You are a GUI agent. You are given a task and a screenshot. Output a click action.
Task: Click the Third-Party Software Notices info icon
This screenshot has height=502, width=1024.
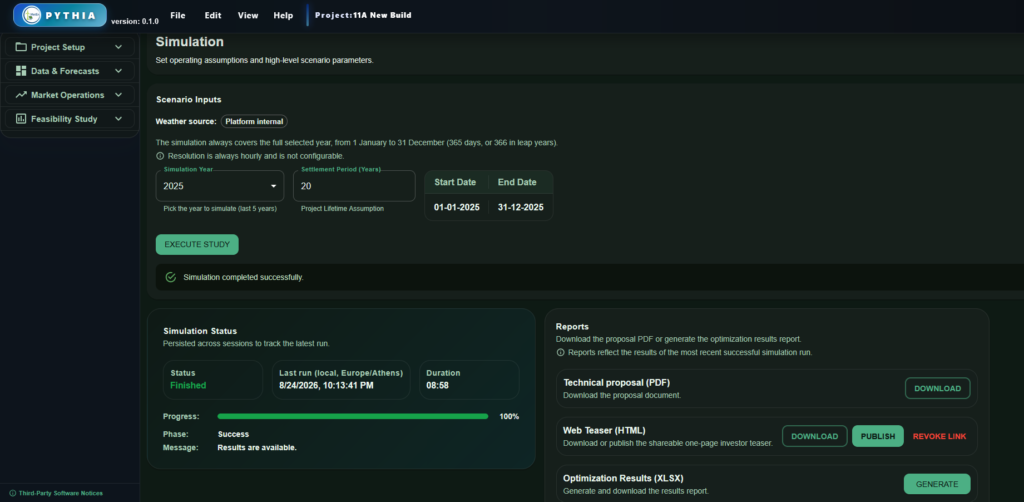point(12,493)
